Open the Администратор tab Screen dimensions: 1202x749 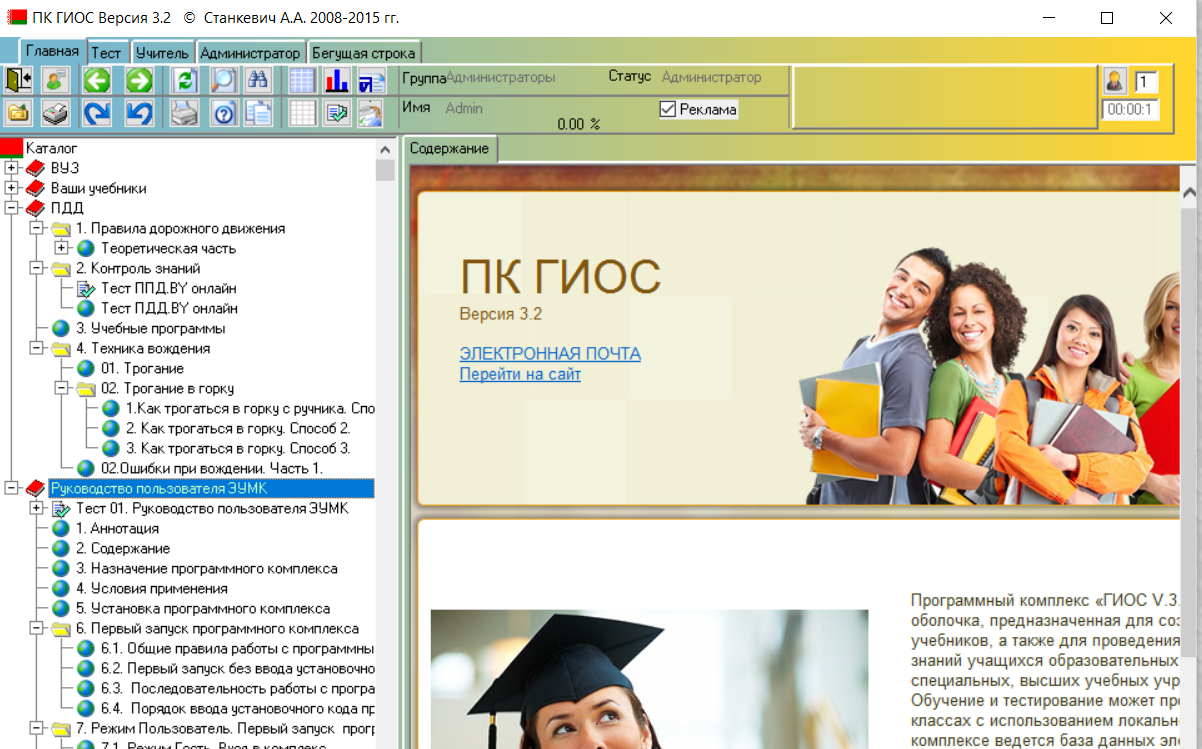coord(250,53)
